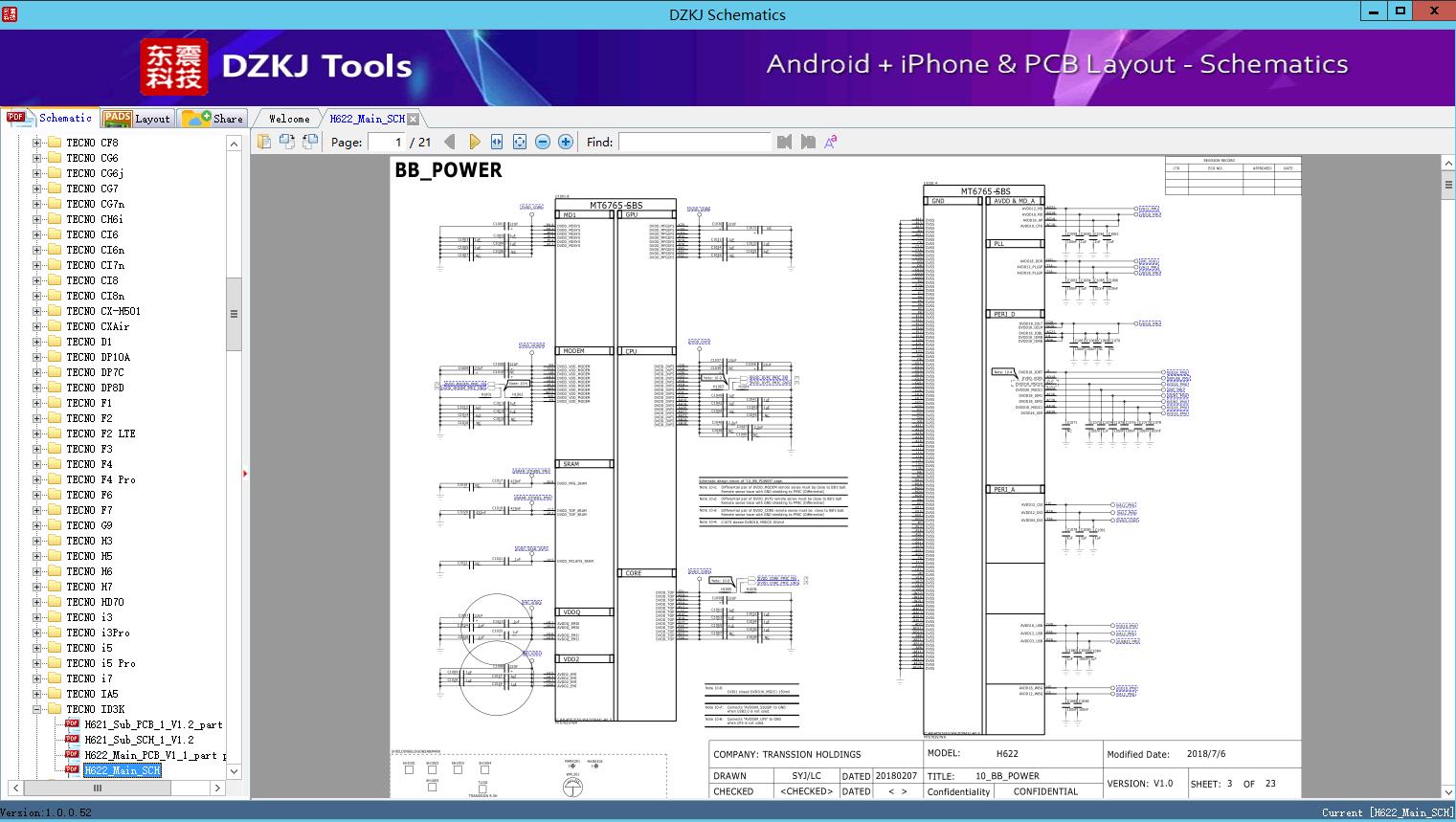
Task: Click the DZKJ logo in banner
Action: (174, 67)
